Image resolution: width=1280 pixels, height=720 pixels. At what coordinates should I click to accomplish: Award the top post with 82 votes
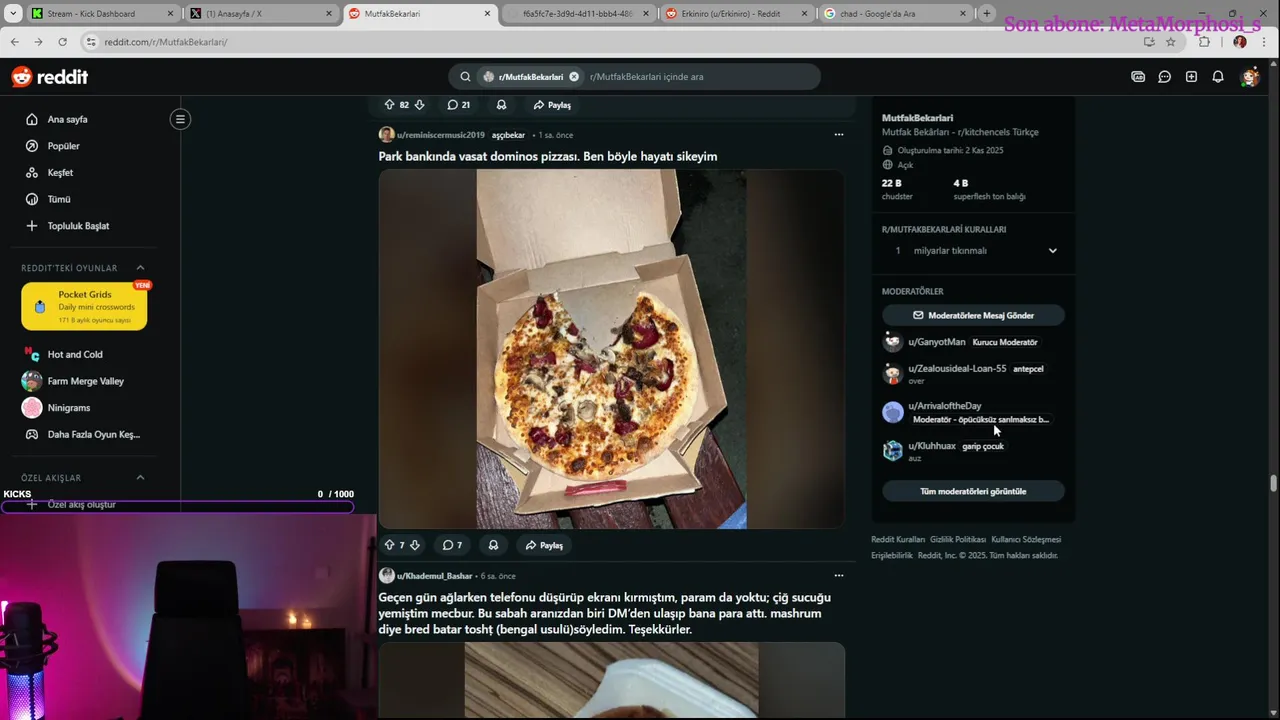pyautogui.click(x=501, y=105)
